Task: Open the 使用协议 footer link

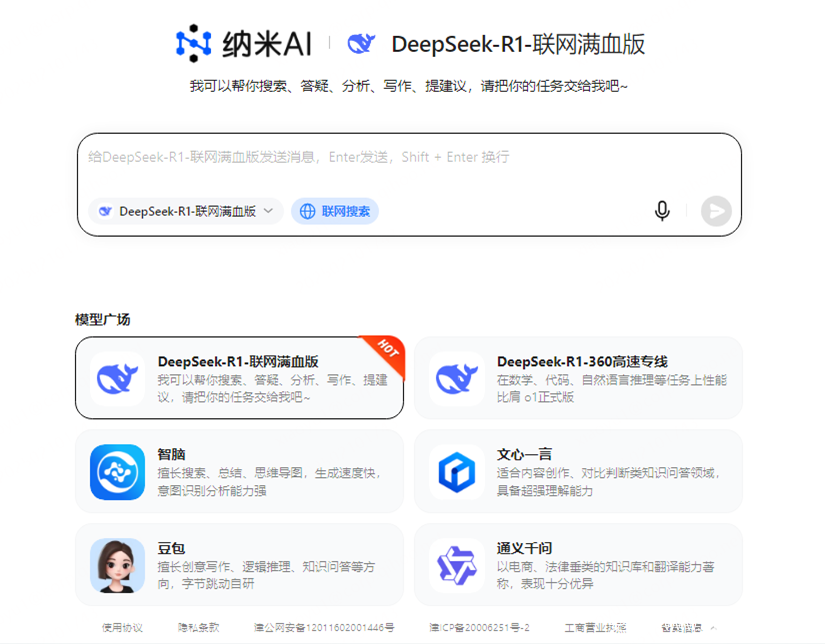Action: (122, 628)
